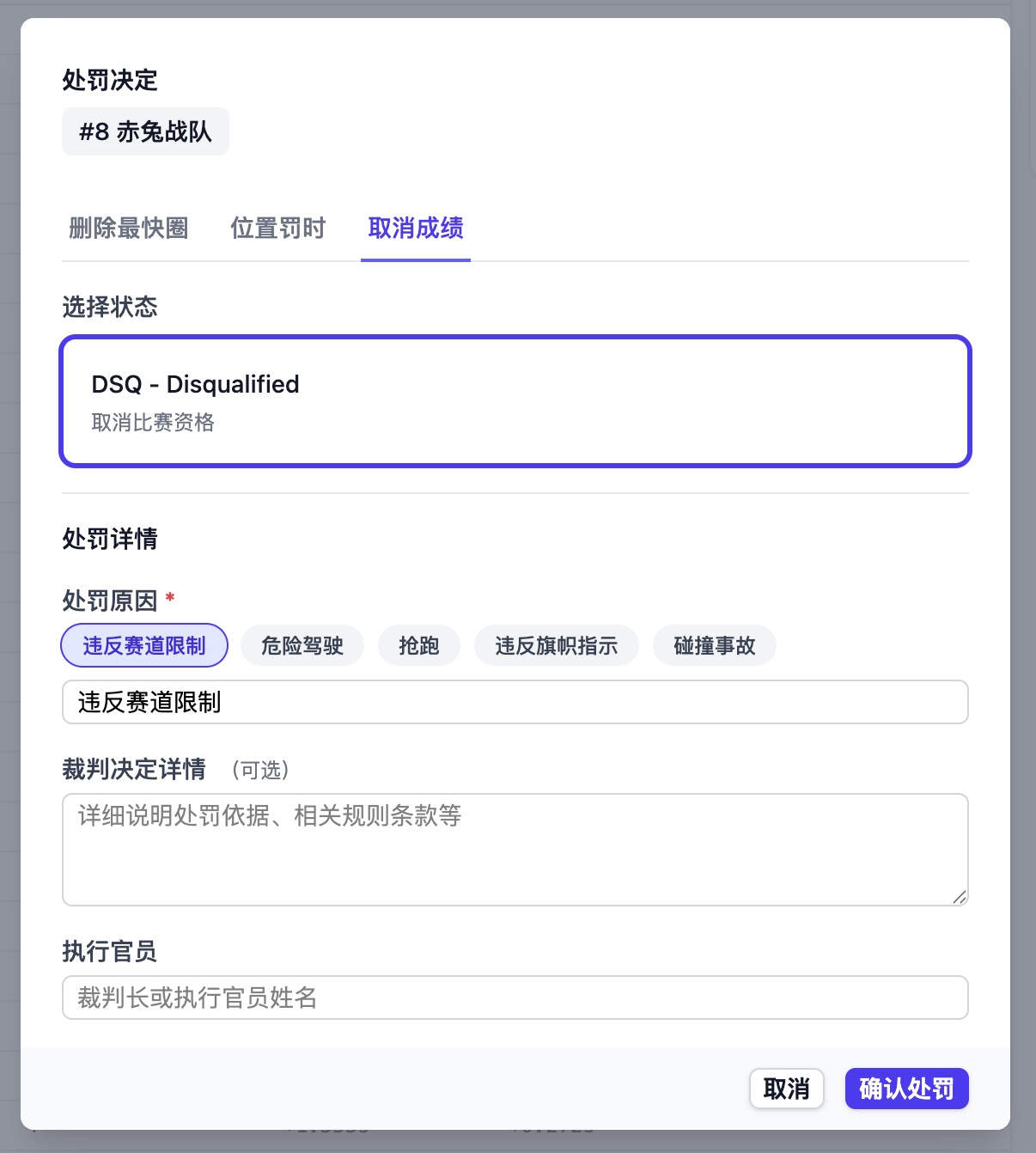The image size is (1036, 1153).
Task: Pick 违反旗帜指示 penalty reason
Action: click(556, 645)
